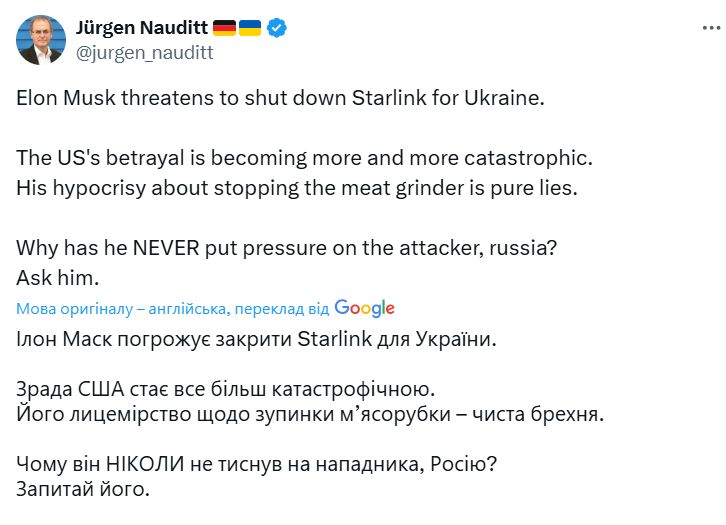Click the line 'Чому він НІКОЛИ не тиснув'

256,463
